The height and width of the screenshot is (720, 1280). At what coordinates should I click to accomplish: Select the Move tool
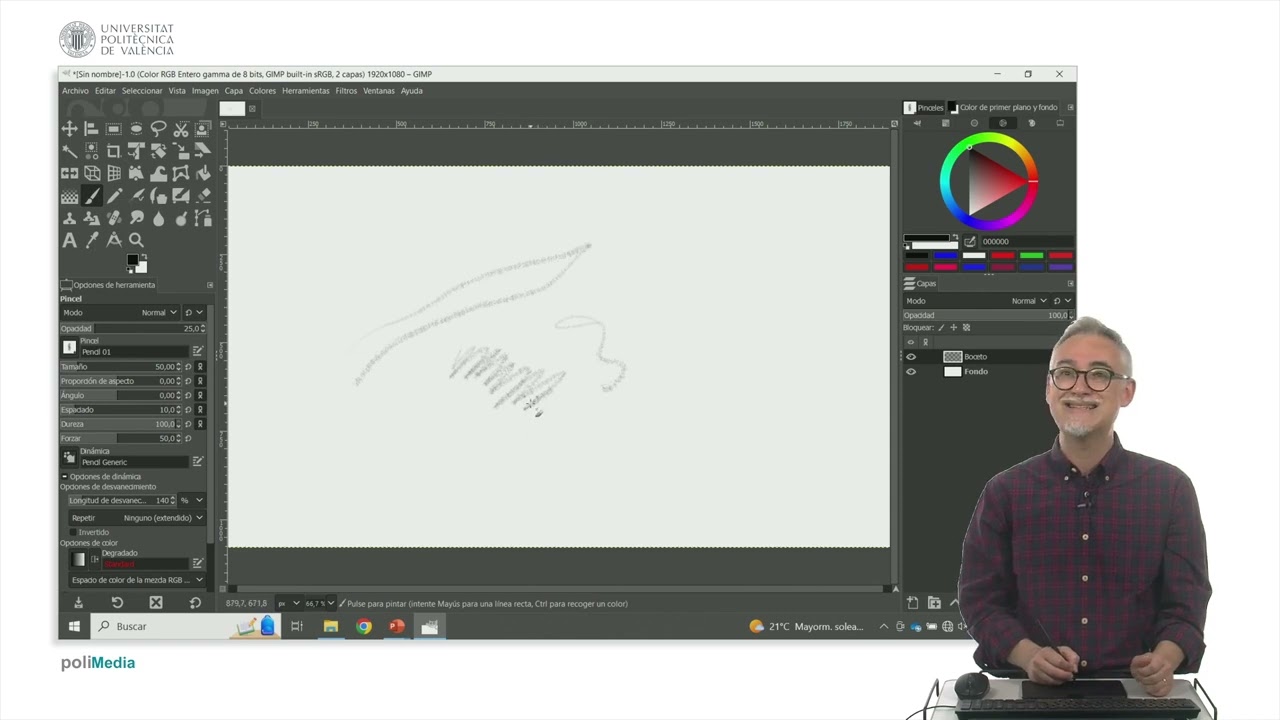click(x=69, y=129)
